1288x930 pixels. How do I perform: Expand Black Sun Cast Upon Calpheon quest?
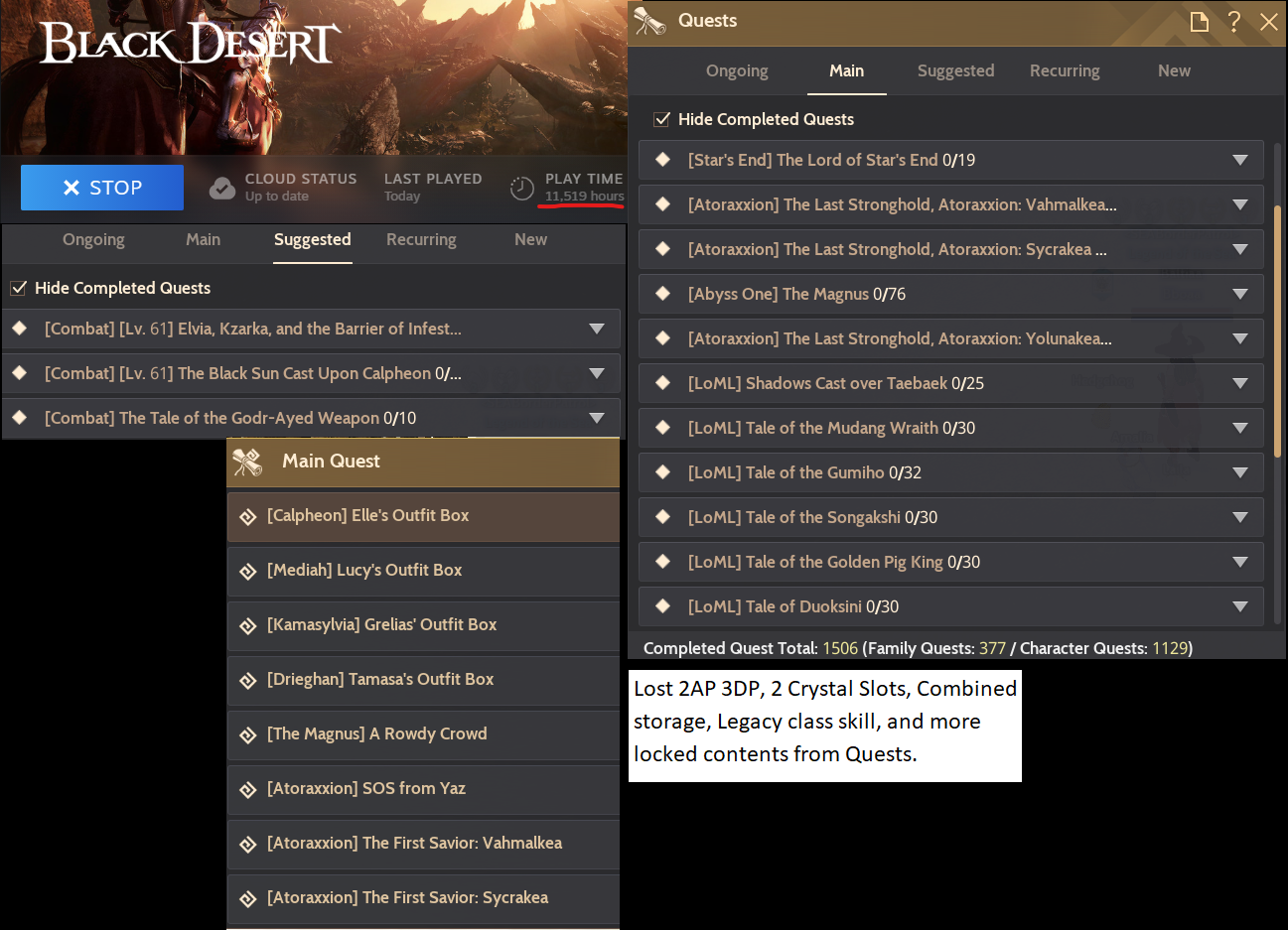click(597, 373)
